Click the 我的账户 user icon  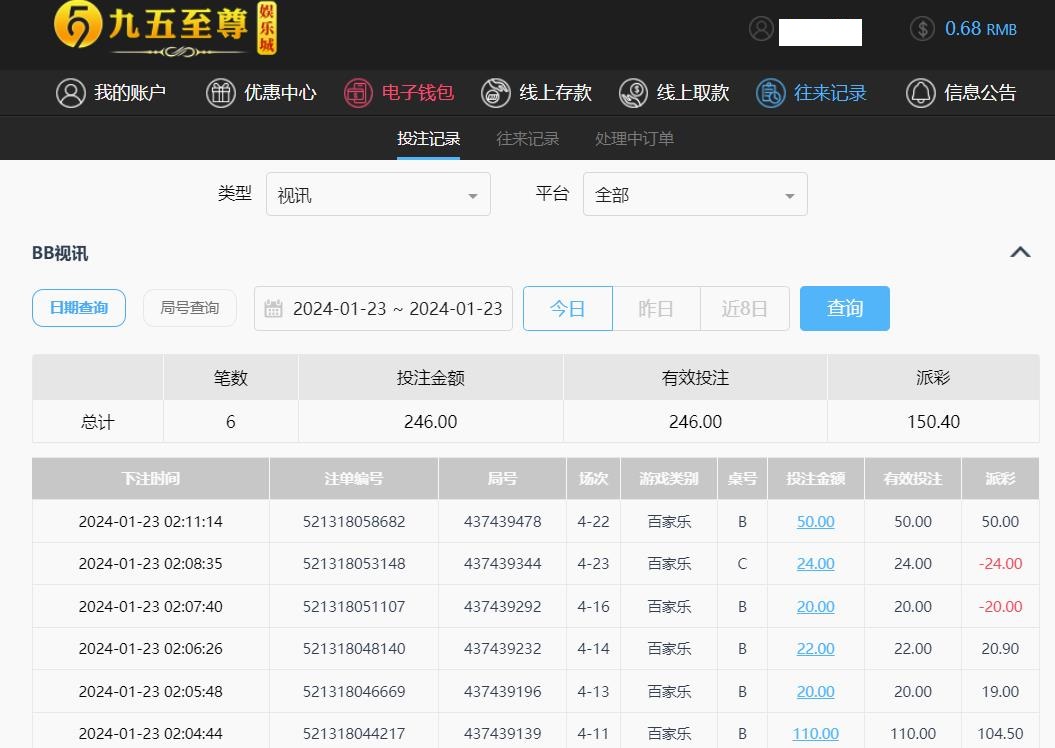tap(71, 93)
